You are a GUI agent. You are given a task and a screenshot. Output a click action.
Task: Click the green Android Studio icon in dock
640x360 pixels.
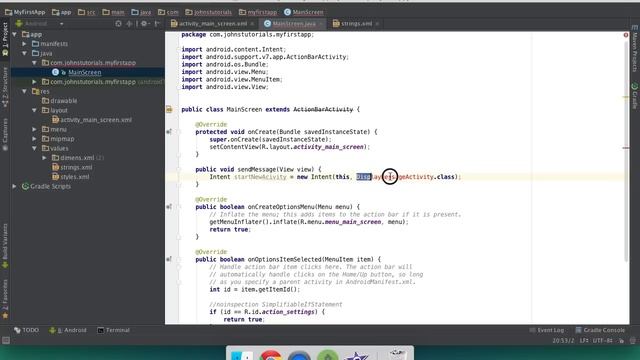(x=328, y=355)
